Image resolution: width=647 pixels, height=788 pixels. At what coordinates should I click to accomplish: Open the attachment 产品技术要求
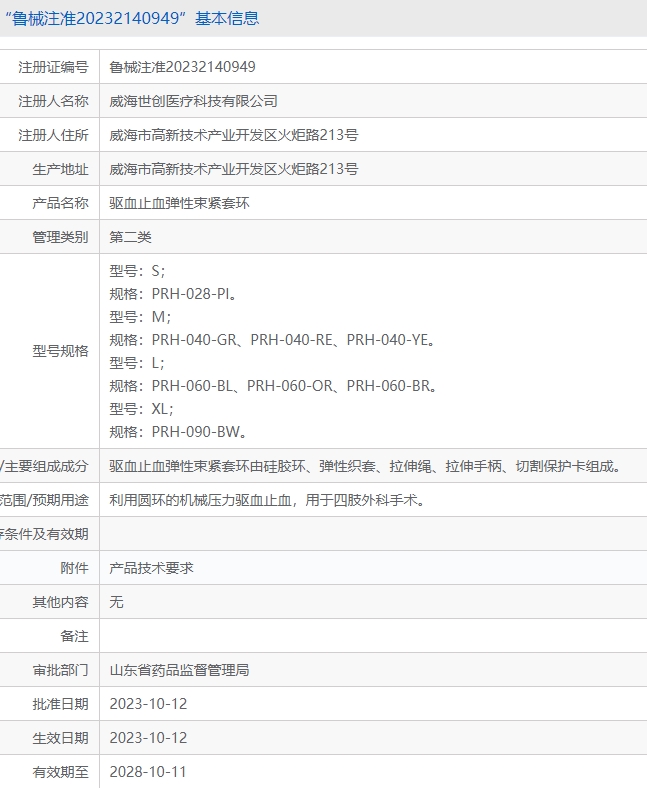click(x=151, y=568)
